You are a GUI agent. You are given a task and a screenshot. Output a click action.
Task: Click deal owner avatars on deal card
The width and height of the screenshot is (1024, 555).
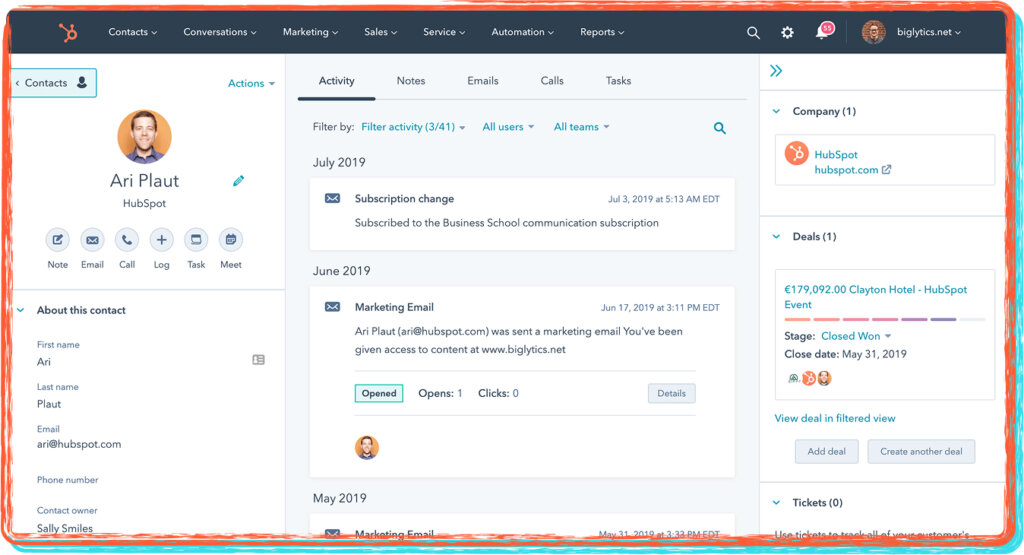pos(810,378)
